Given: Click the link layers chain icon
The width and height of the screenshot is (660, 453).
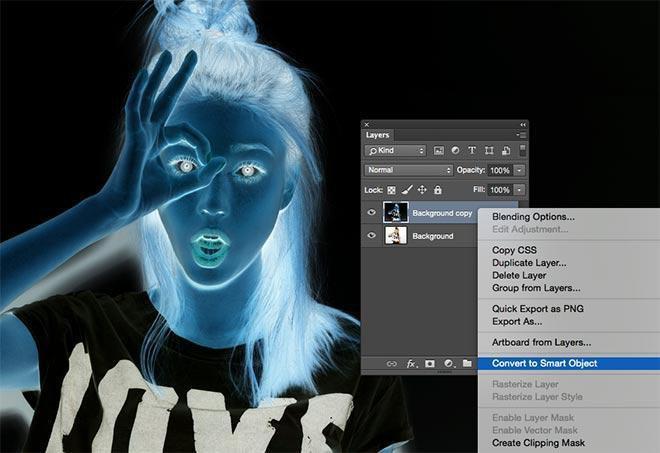Looking at the screenshot, I should tap(391, 363).
